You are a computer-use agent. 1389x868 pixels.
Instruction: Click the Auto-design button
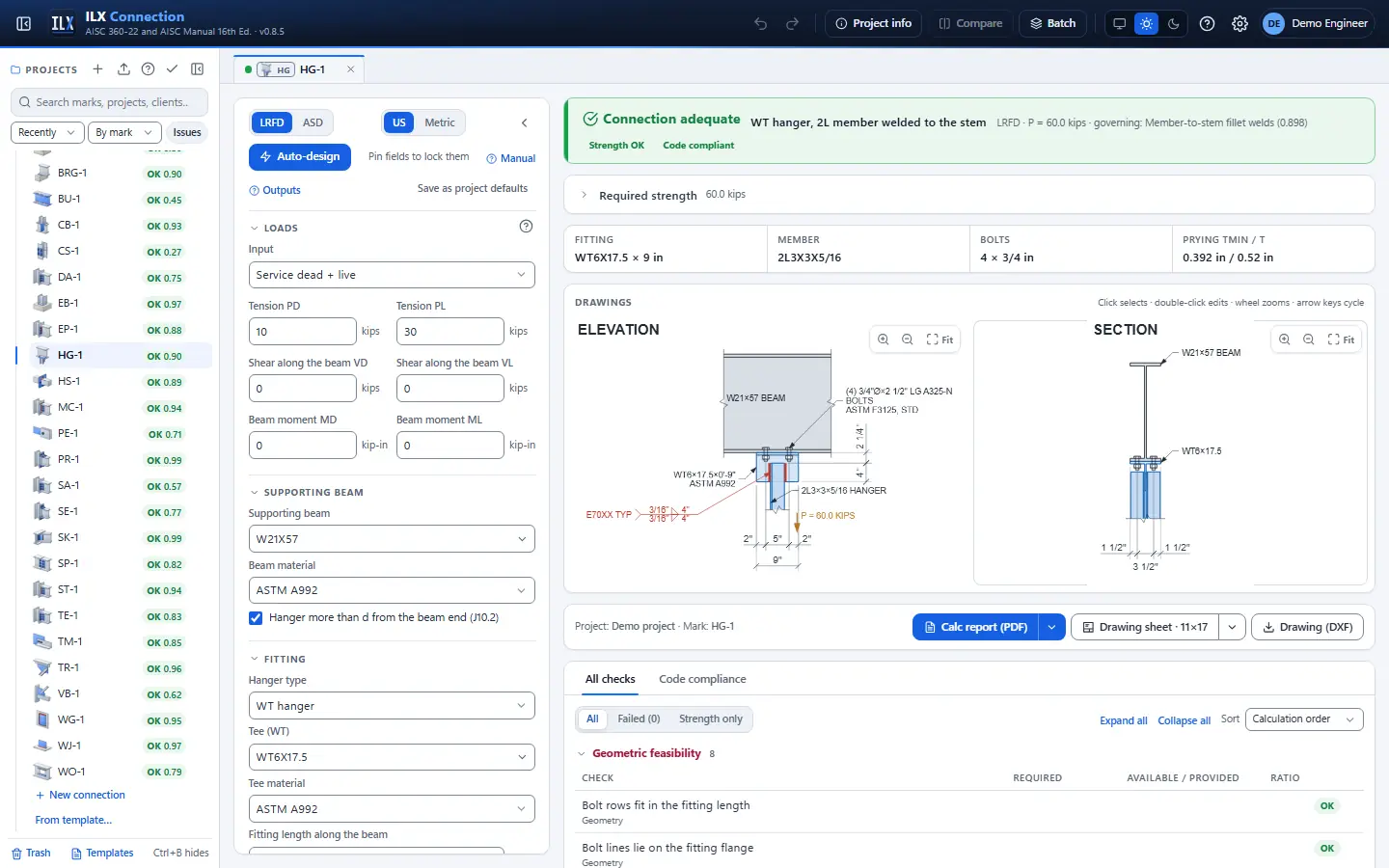pos(300,156)
